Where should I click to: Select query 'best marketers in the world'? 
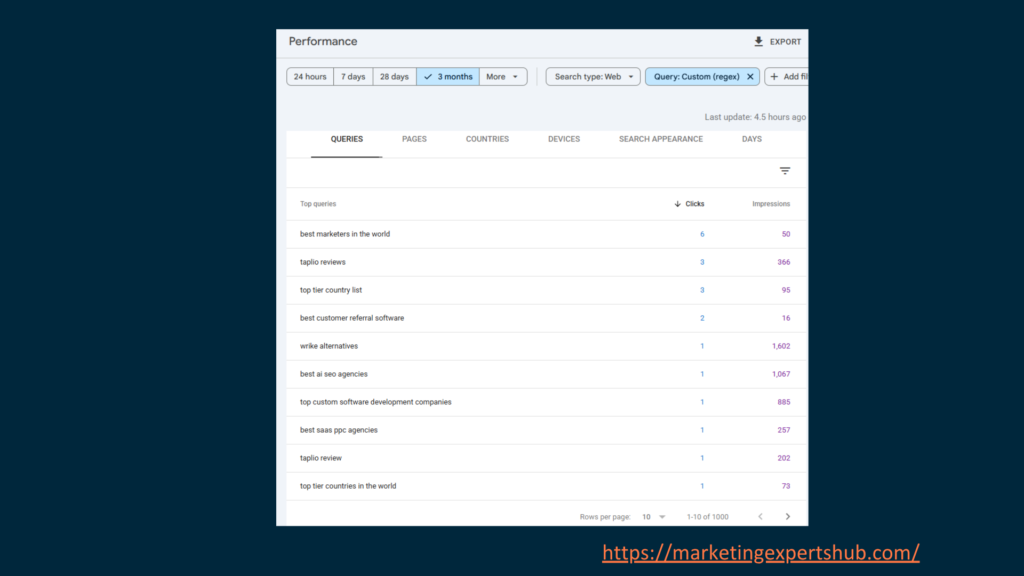tap(345, 234)
